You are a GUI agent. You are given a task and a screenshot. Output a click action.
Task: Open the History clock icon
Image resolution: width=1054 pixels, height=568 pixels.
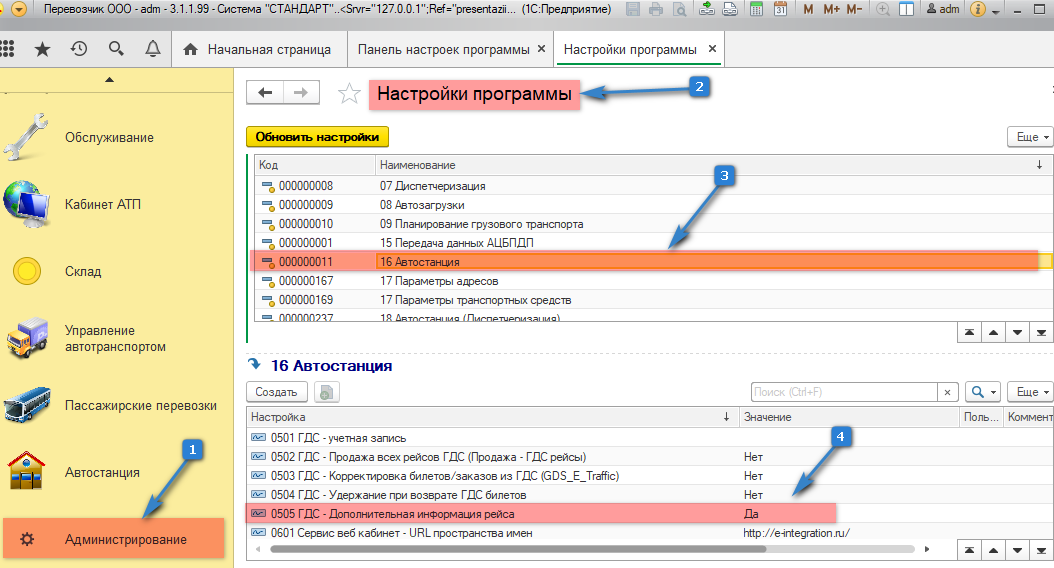pyautogui.click(x=79, y=49)
